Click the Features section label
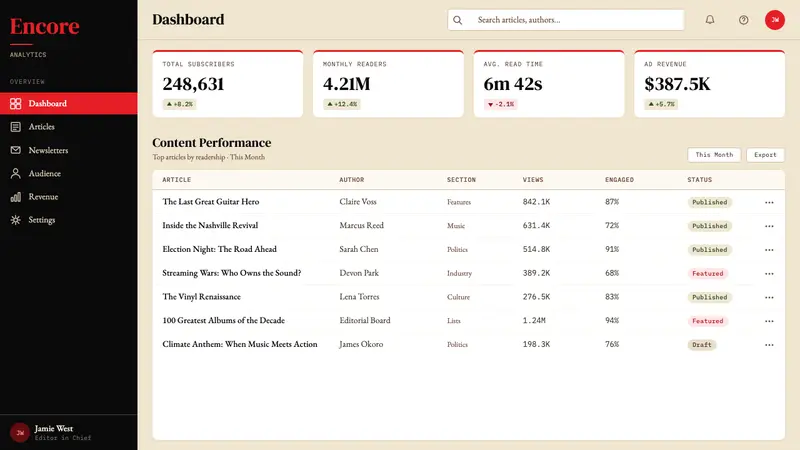The image size is (800, 450). (x=459, y=202)
